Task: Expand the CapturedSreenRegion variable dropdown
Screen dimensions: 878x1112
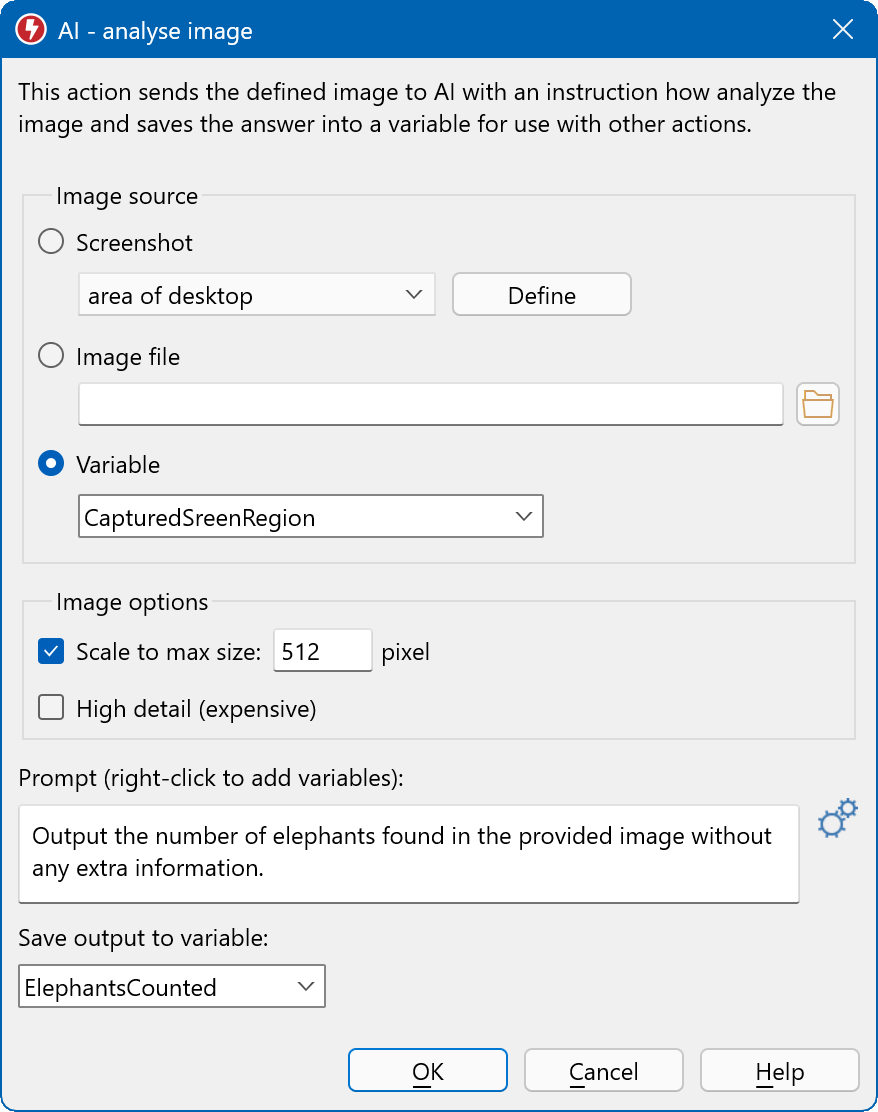Action: tap(310, 517)
